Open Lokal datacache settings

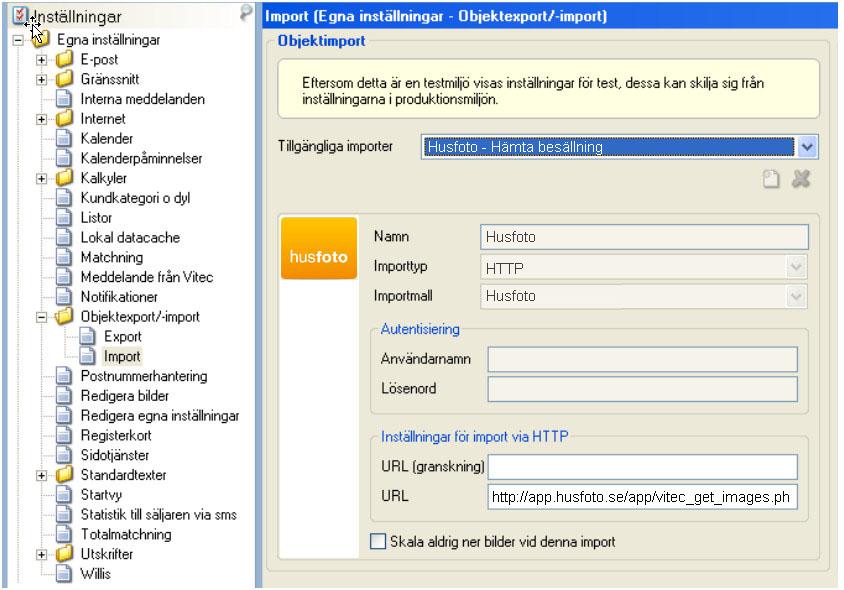tap(130, 237)
